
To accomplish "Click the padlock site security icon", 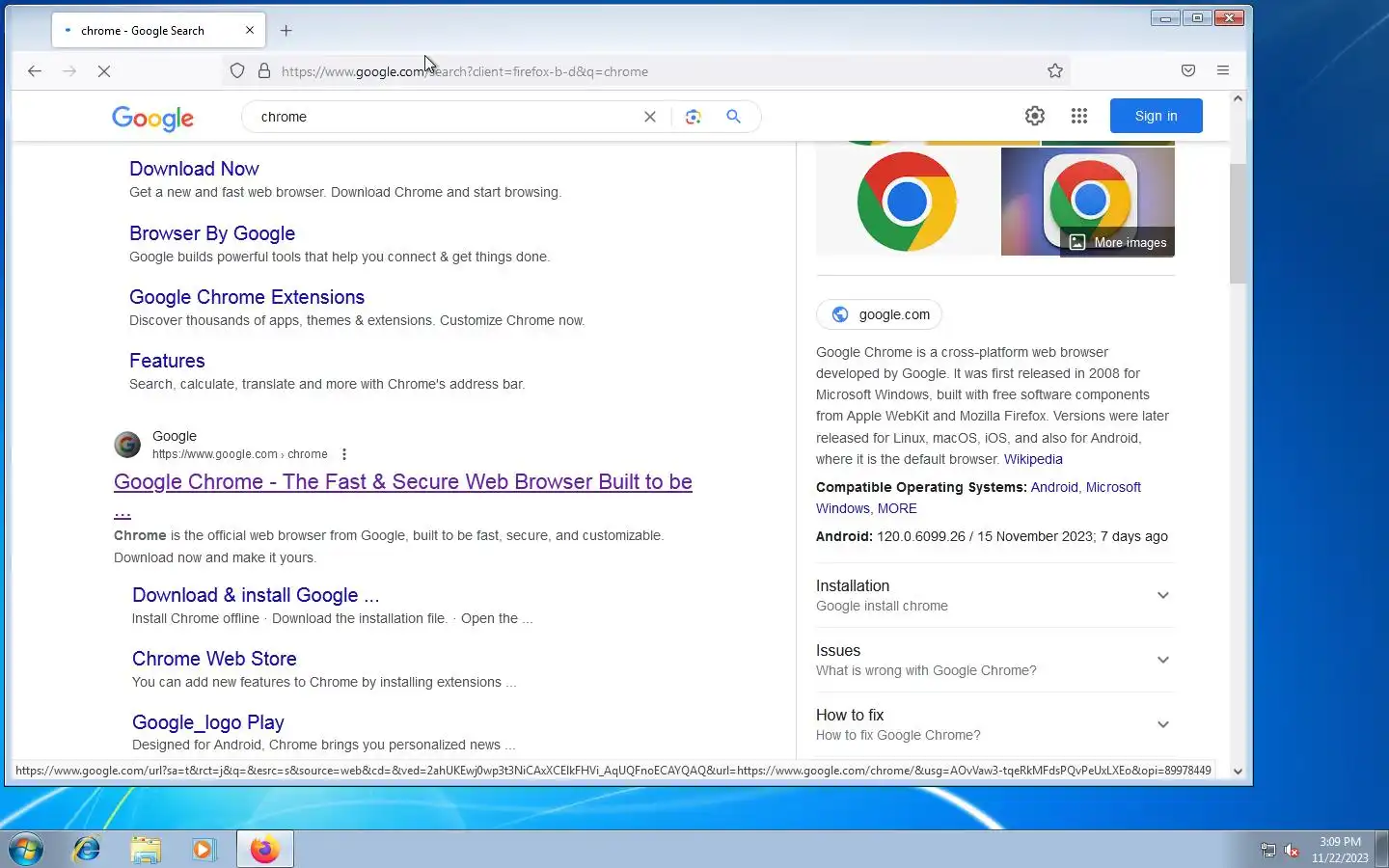I will (264, 71).
